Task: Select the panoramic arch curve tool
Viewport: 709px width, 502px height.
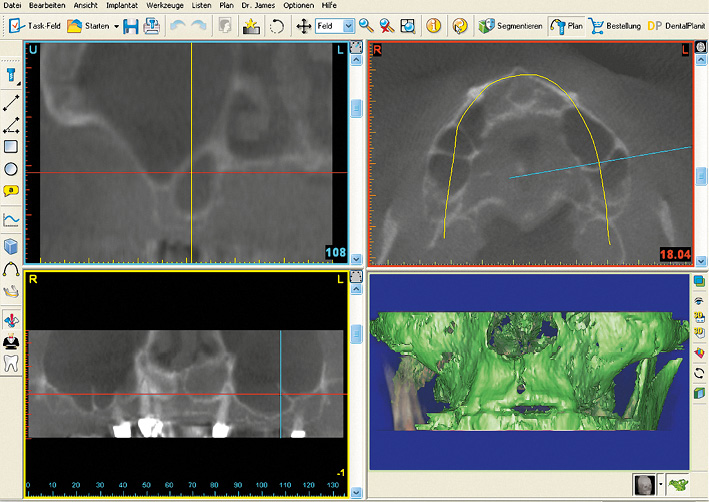Action: pos(11,269)
